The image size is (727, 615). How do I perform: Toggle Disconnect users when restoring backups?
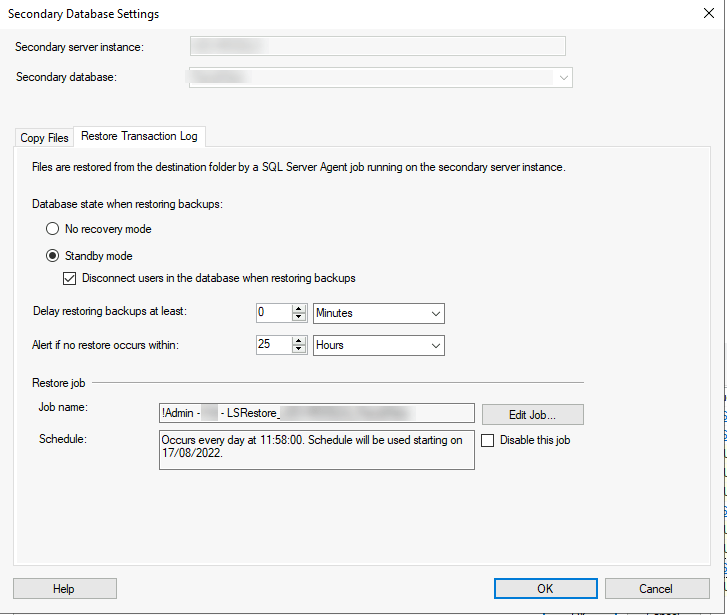pyautogui.click(x=70, y=278)
